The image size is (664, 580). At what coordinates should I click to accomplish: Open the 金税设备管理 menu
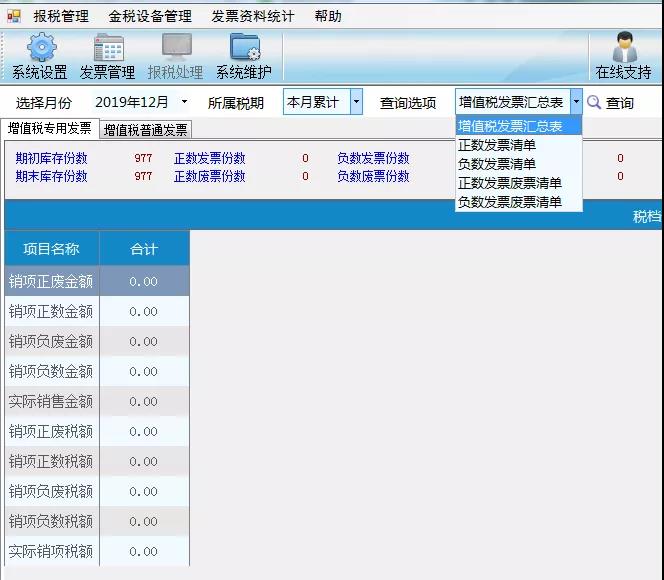[150, 16]
